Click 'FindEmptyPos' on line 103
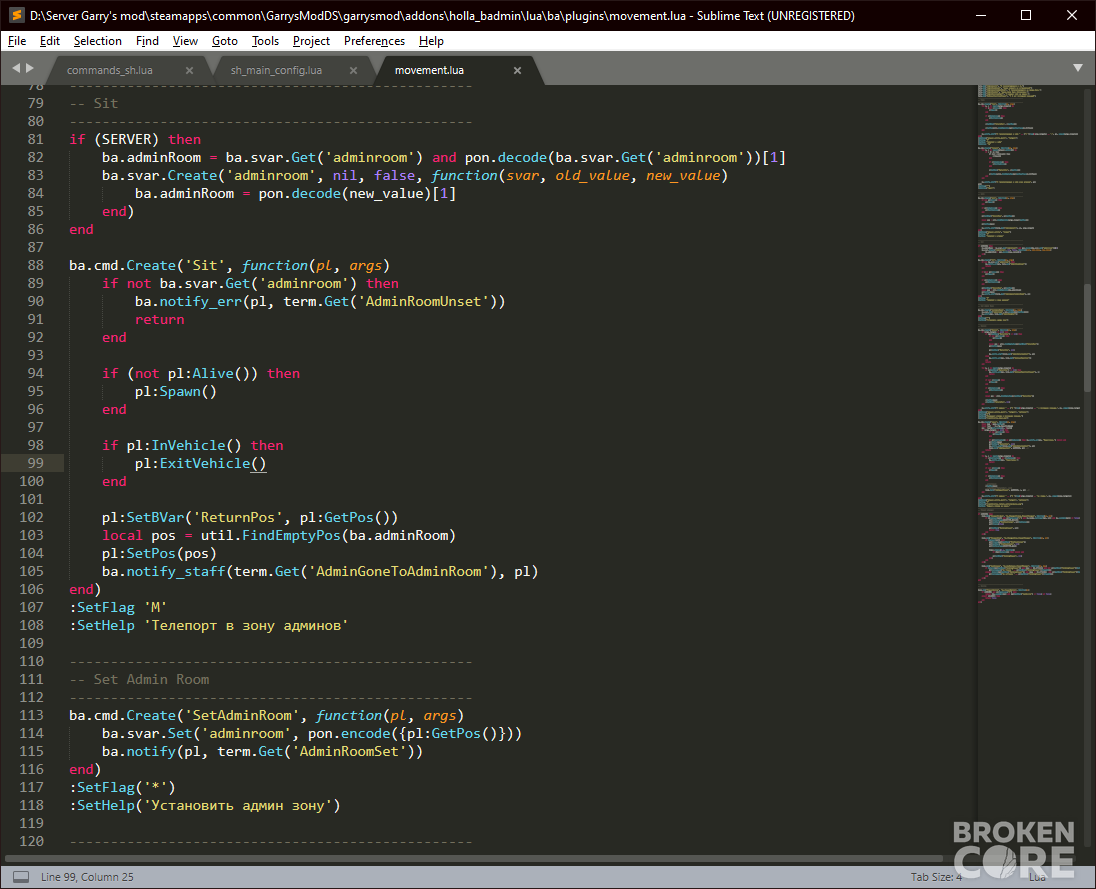Image resolution: width=1096 pixels, height=889 pixels. (x=291, y=535)
